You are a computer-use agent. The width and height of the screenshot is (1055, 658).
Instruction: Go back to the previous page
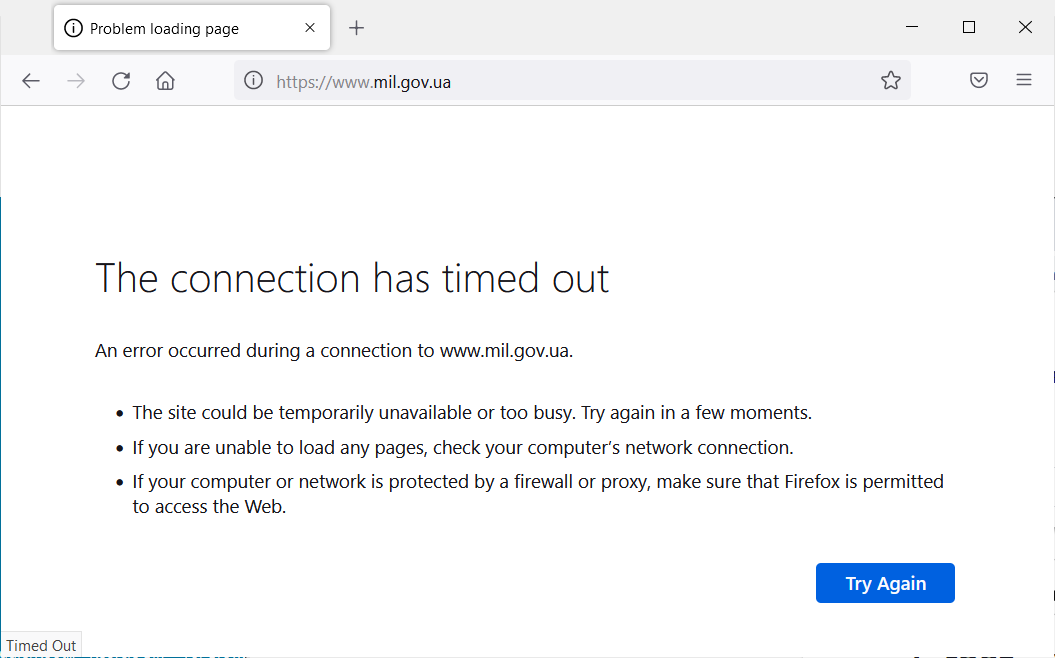(x=31, y=81)
